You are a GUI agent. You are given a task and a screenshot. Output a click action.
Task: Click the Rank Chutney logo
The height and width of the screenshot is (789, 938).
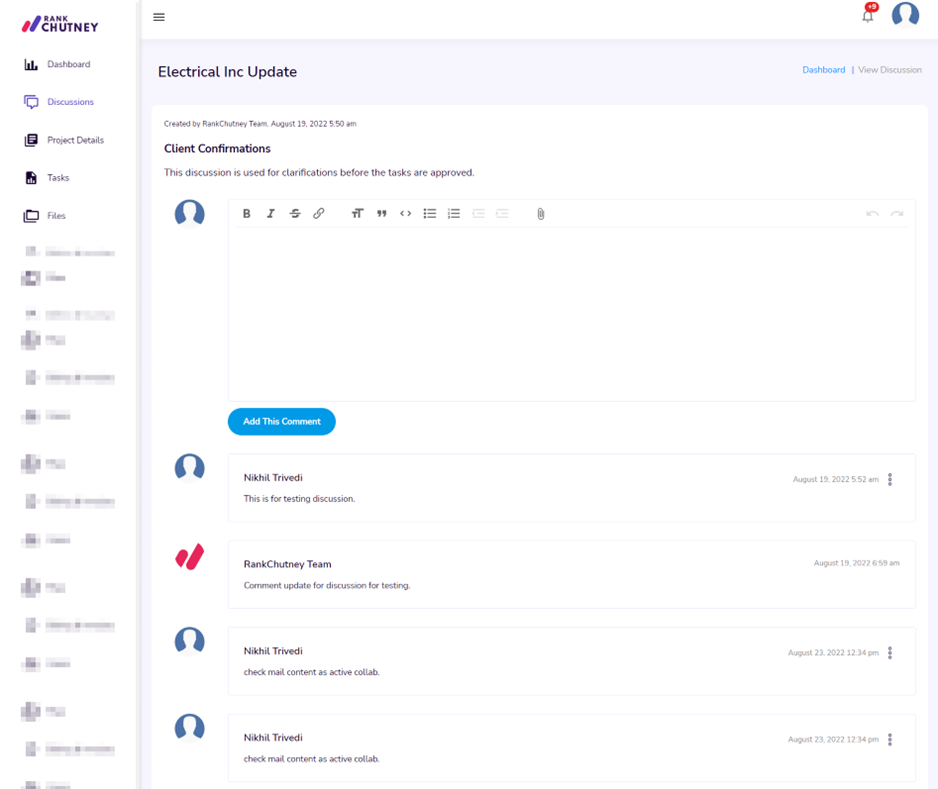[60, 24]
